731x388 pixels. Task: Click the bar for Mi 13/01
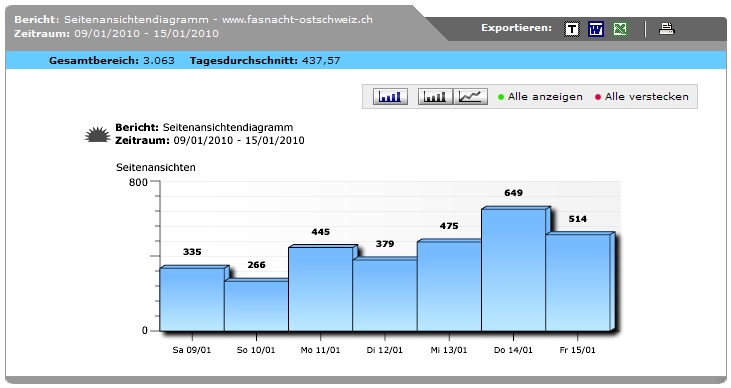(449, 286)
